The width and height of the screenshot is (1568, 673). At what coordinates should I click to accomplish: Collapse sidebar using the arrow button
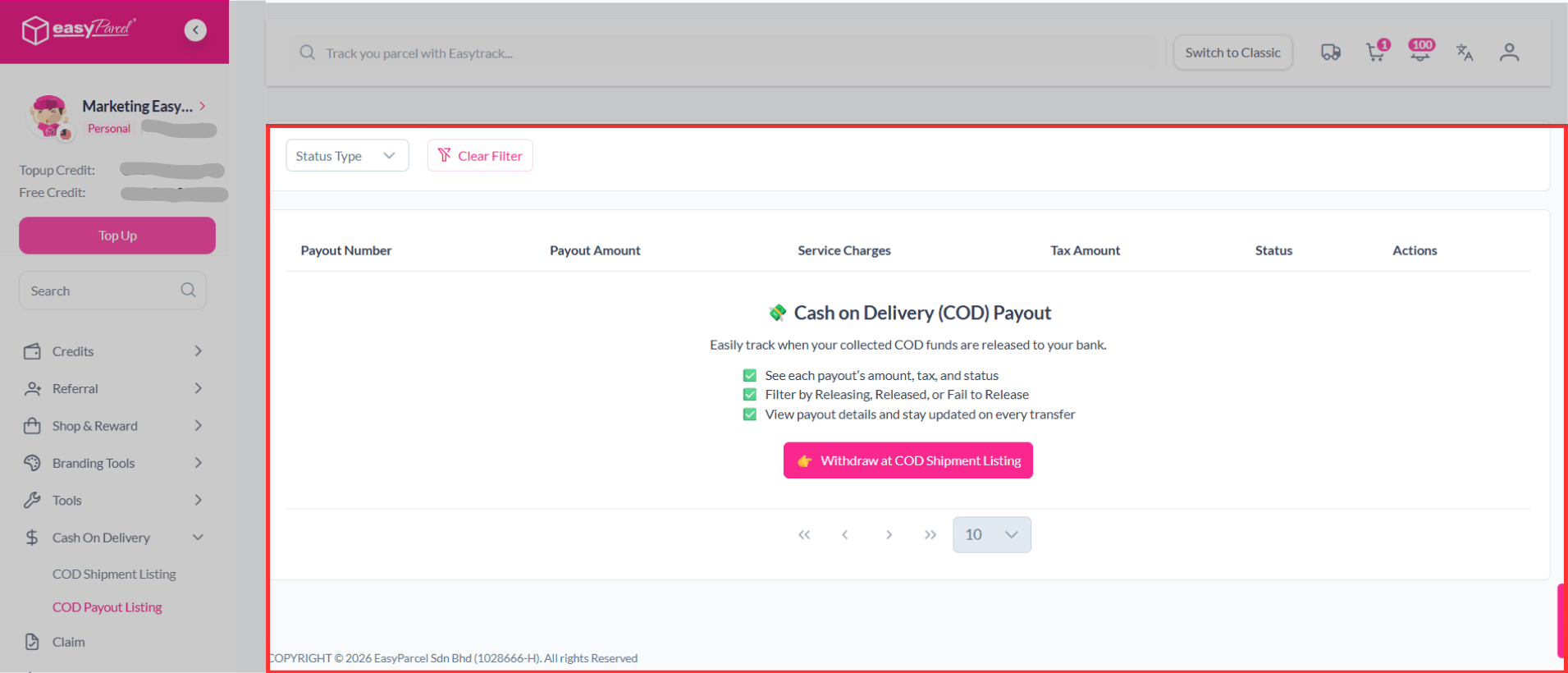pyautogui.click(x=195, y=30)
